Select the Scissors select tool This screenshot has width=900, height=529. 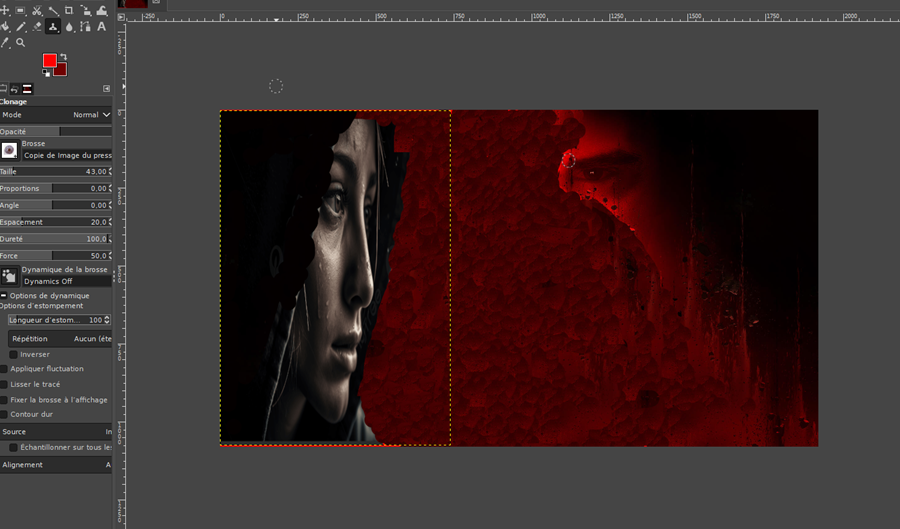tap(37, 11)
